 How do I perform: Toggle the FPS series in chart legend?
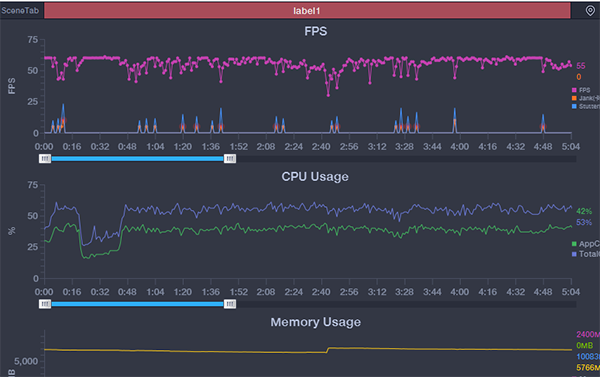(x=581, y=90)
